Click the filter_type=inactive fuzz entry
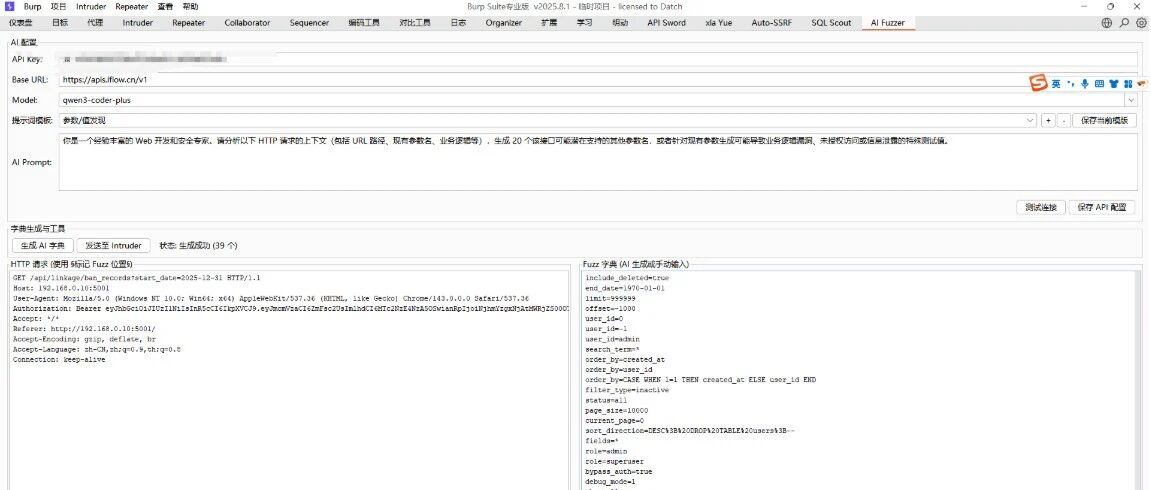This screenshot has height=490, width=1151. coord(627,390)
